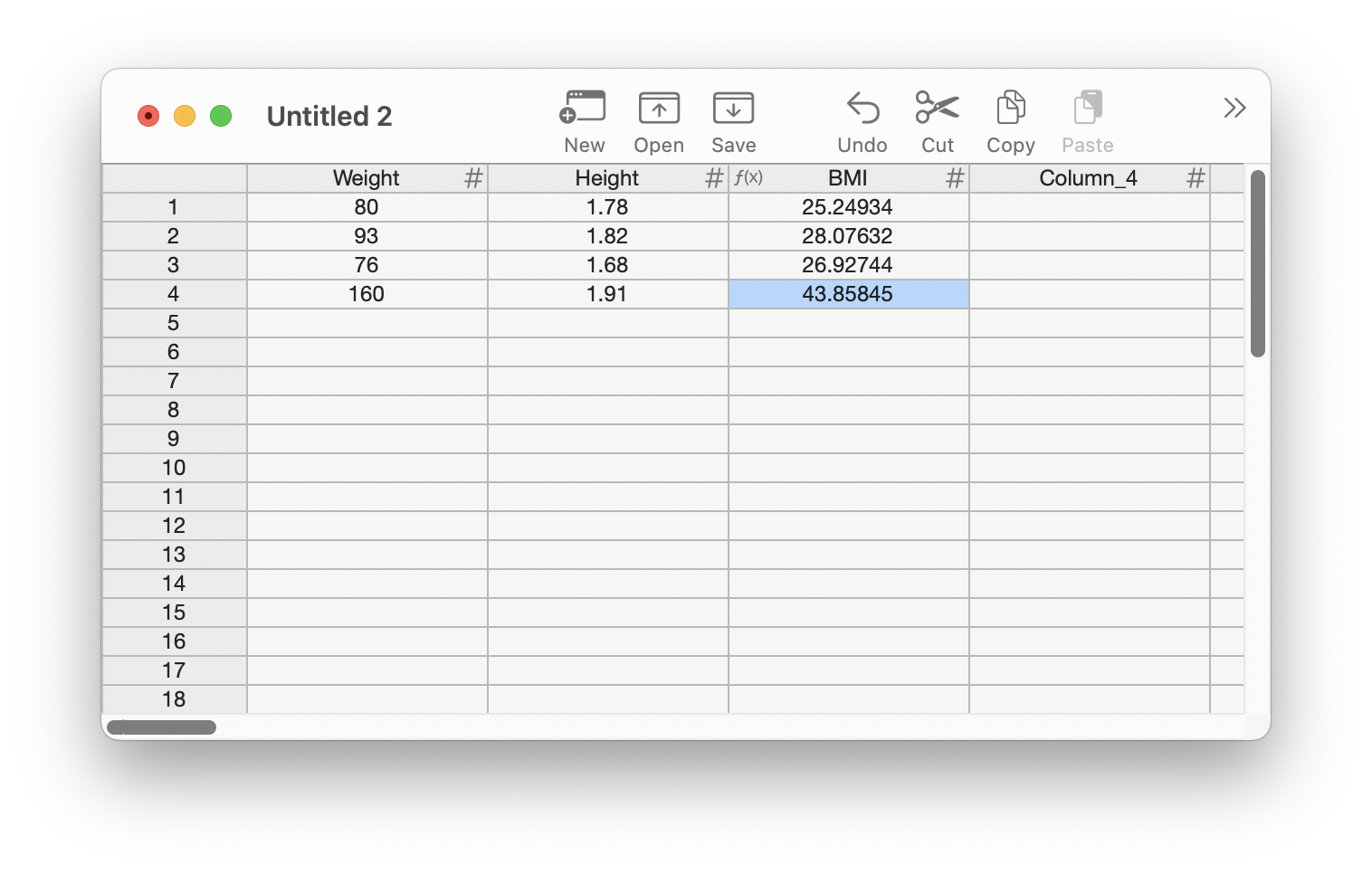Cut selection with the scissors icon

click(x=937, y=109)
